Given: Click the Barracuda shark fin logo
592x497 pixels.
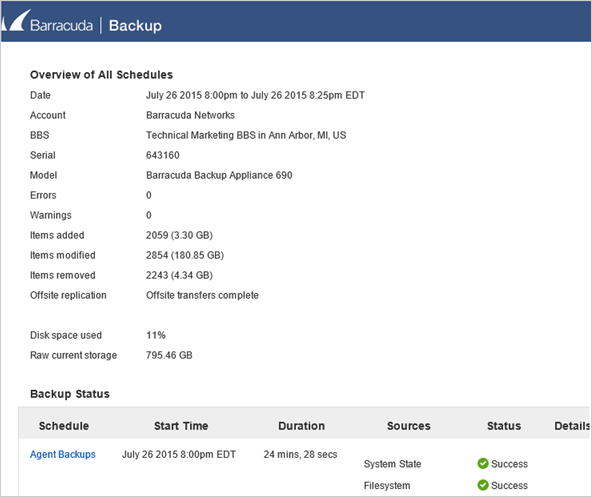Looking at the screenshot, I should pyautogui.click(x=16, y=21).
